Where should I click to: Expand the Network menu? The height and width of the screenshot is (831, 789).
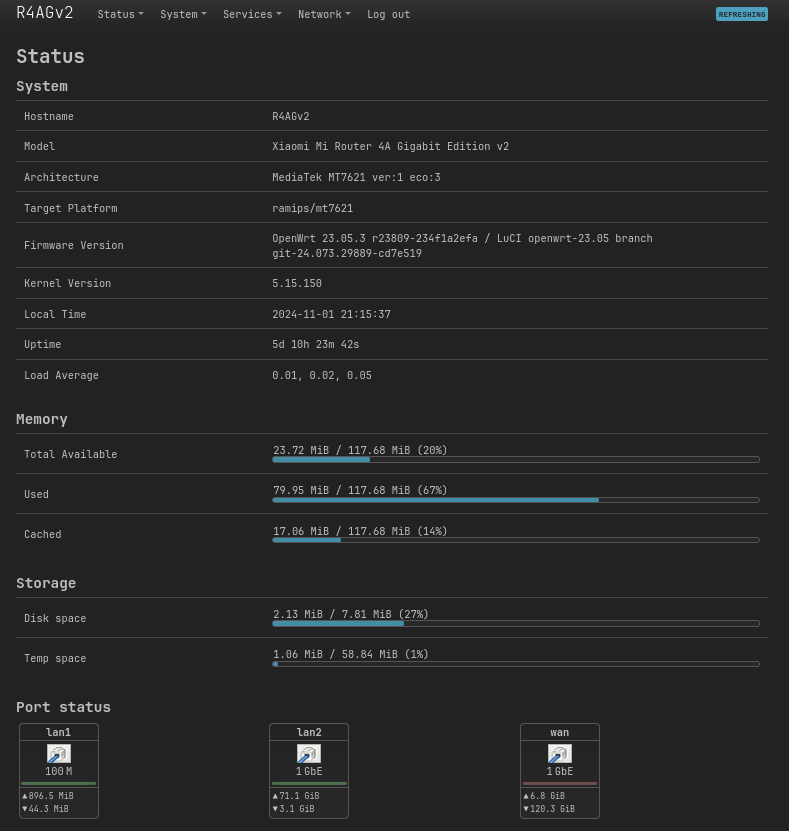coord(324,14)
